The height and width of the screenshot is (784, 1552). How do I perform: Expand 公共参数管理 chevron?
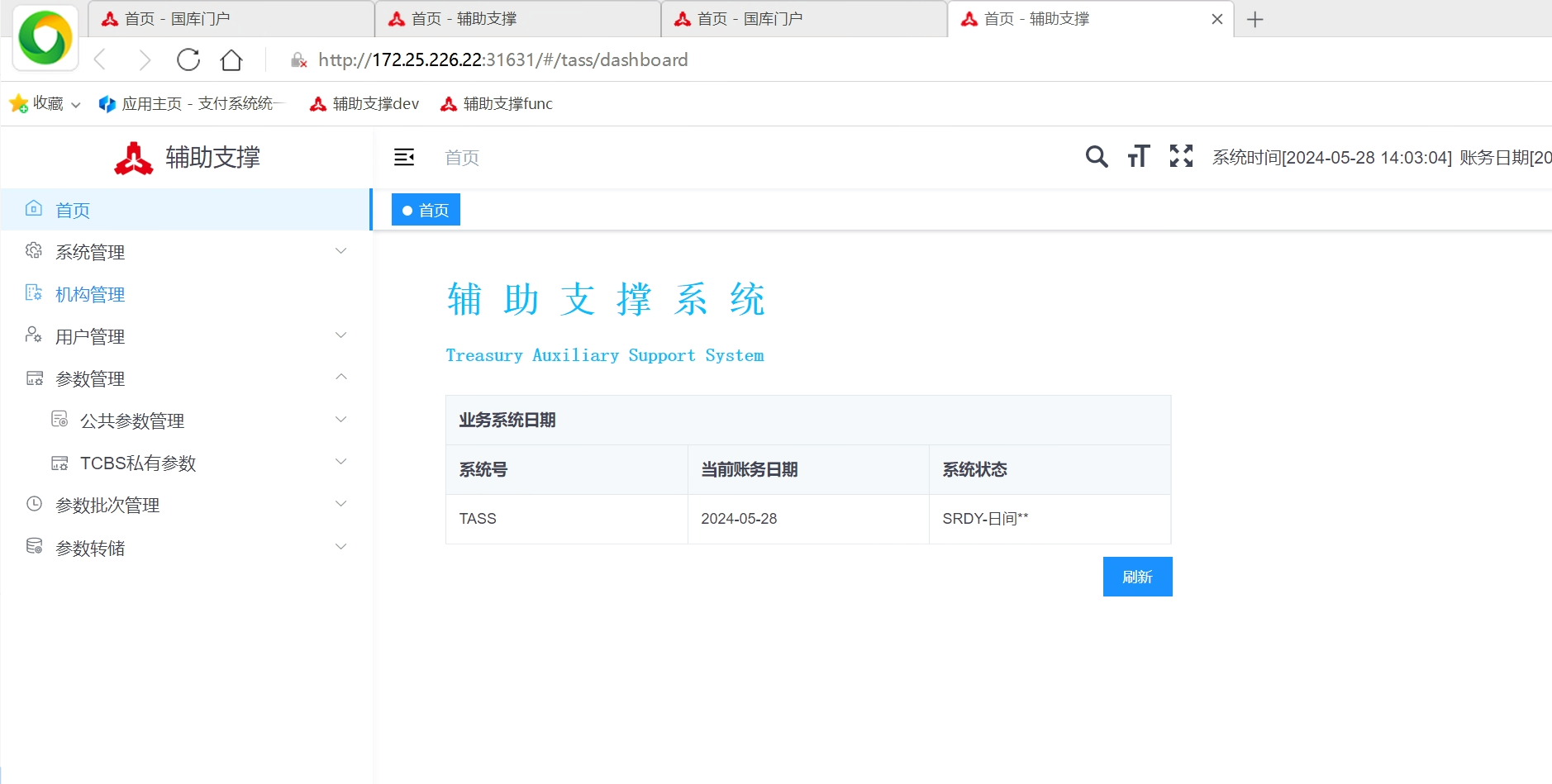click(x=340, y=419)
